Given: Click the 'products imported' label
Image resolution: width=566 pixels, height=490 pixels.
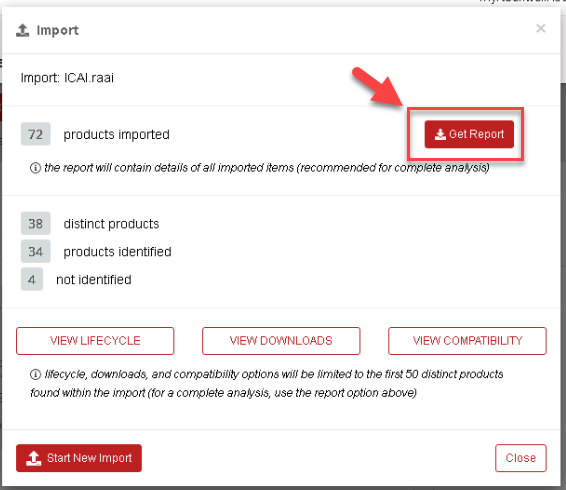Looking at the screenshot, I should pos(116,135).
